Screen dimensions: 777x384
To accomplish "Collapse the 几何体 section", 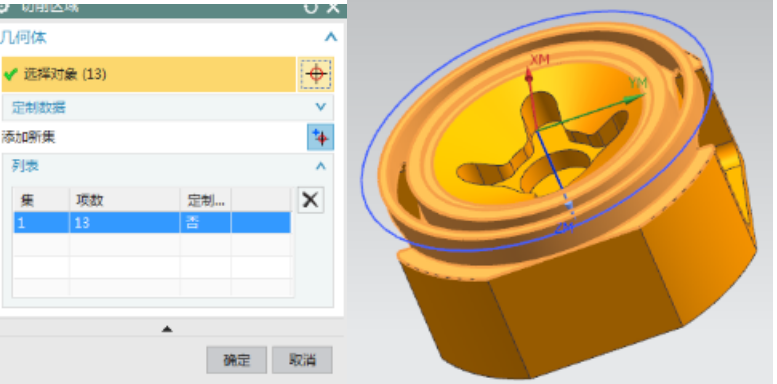I will click(x=331, y=37).
